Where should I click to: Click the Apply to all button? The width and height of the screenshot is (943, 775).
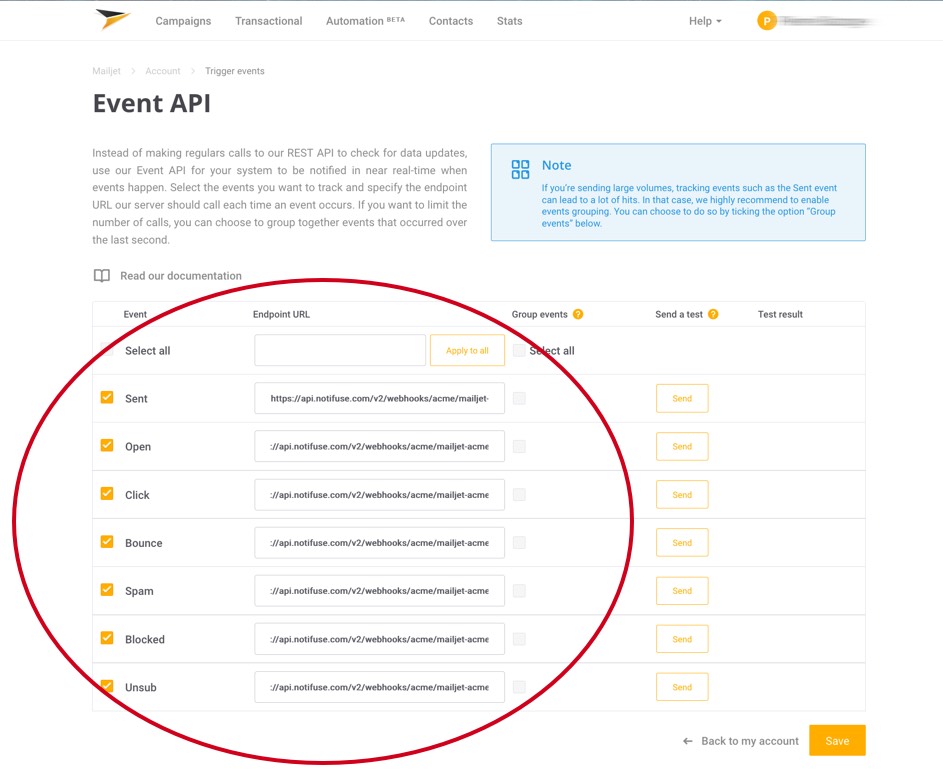[467, 351]
